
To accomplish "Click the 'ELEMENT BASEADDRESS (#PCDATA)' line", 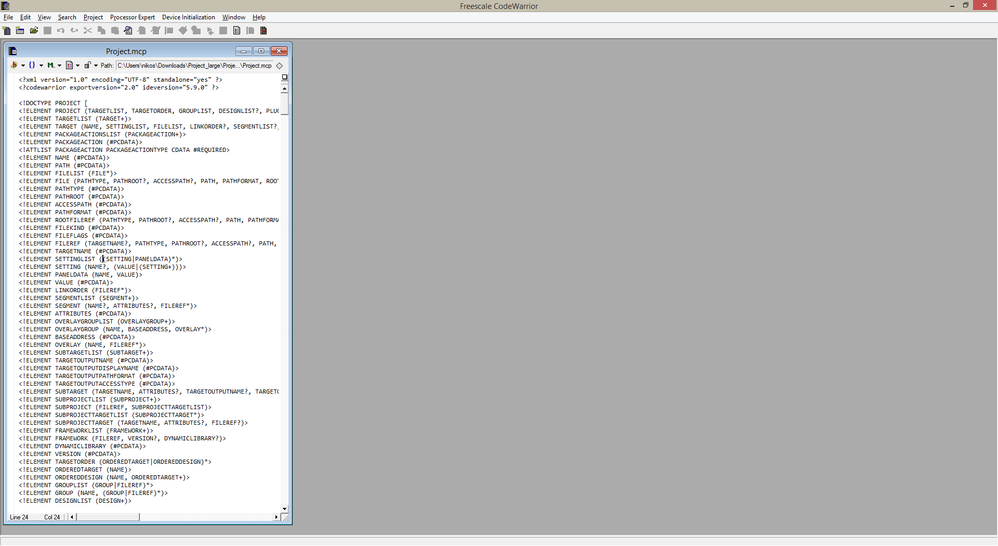I will [x=76, y=337].
